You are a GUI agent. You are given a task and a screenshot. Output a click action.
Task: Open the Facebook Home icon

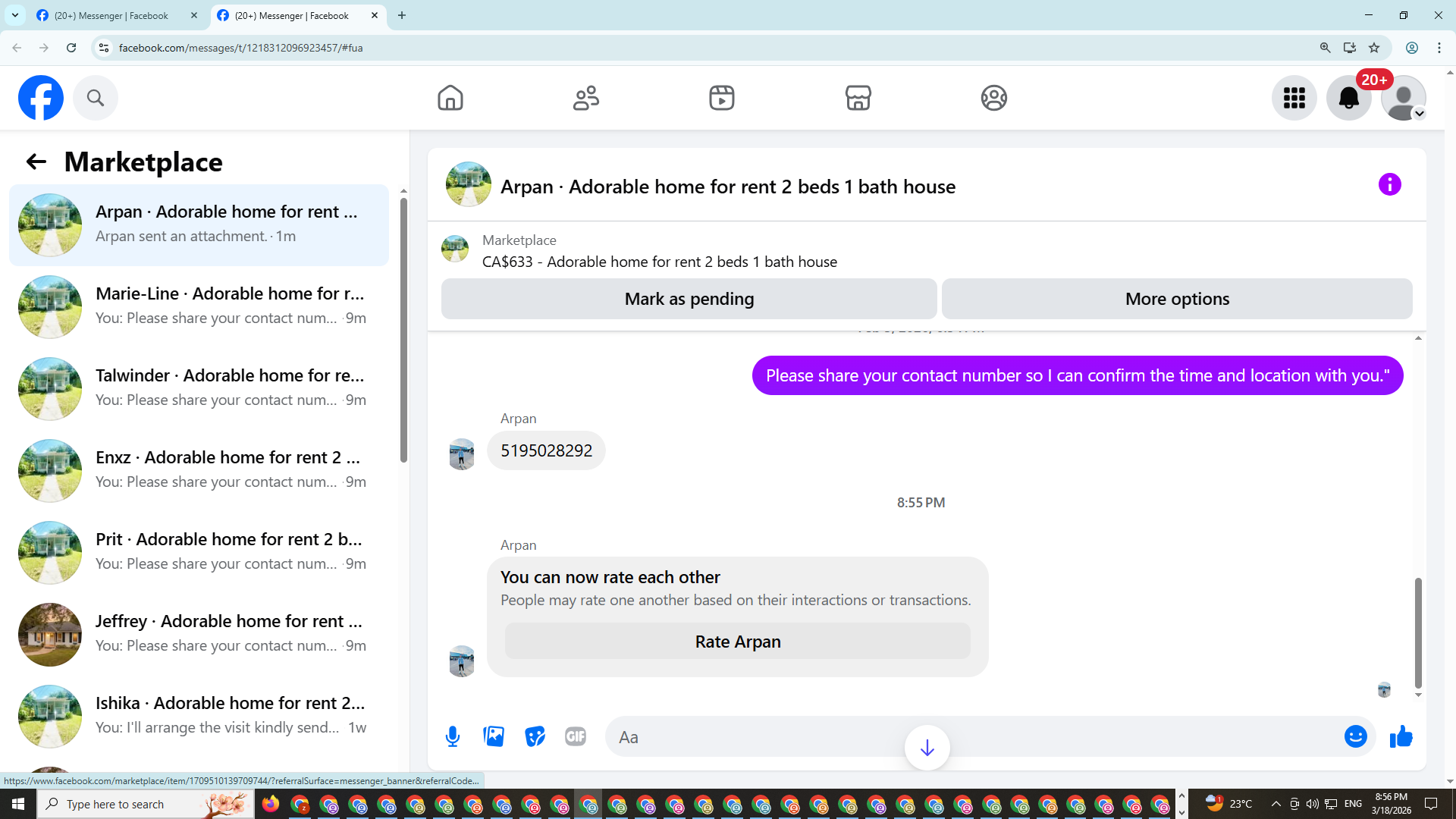(450, 98)
